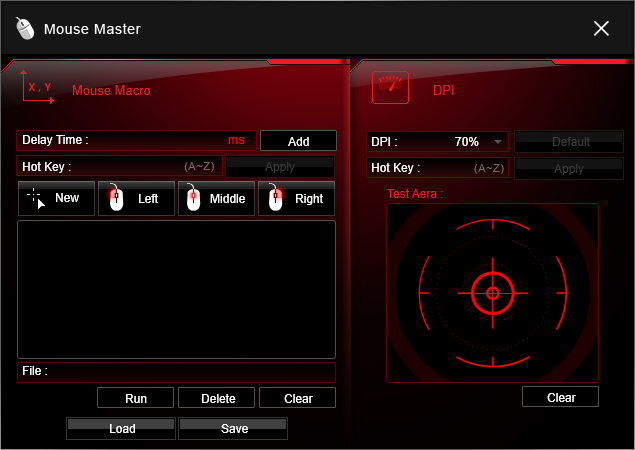Click the DPI gauge icon

coord(390,88)
